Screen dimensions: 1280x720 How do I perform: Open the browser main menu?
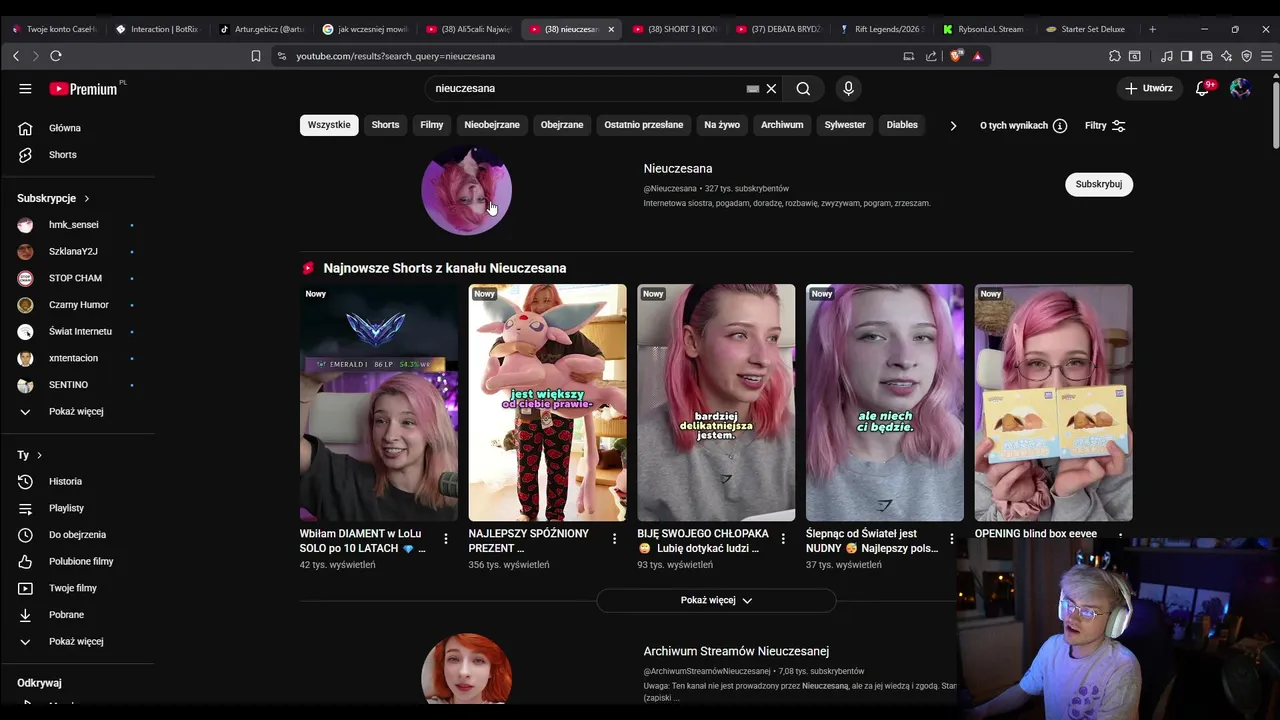(1265, 56)
